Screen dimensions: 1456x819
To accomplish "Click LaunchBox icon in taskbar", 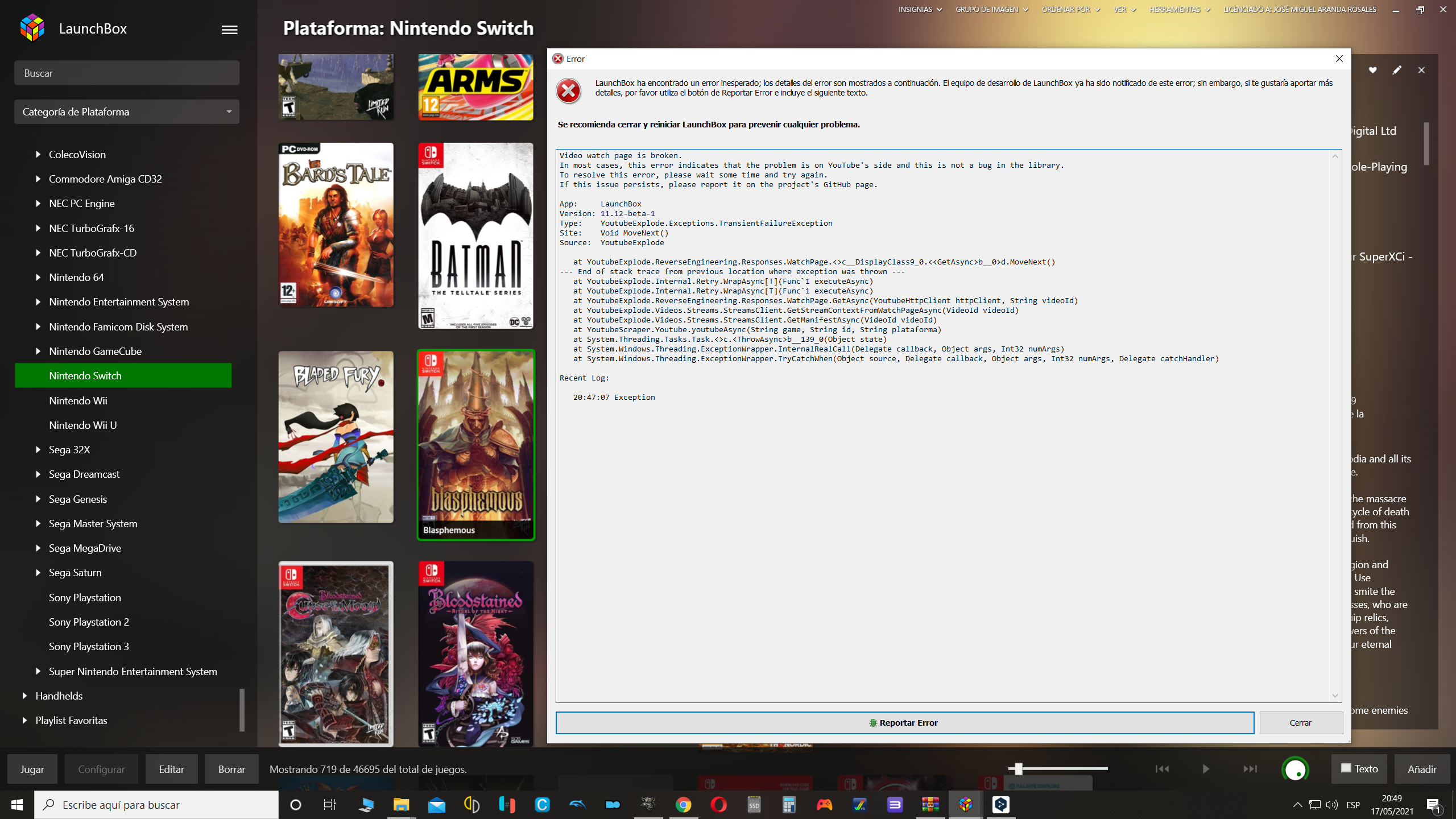I will point(965,805).
